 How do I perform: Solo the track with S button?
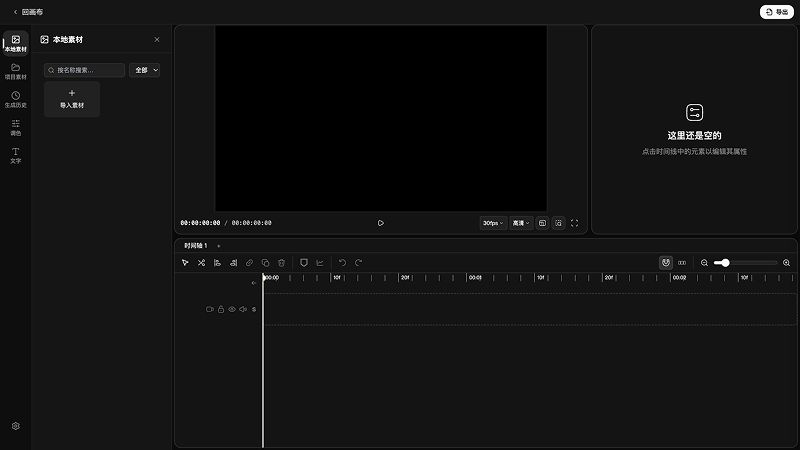[254, 309]
